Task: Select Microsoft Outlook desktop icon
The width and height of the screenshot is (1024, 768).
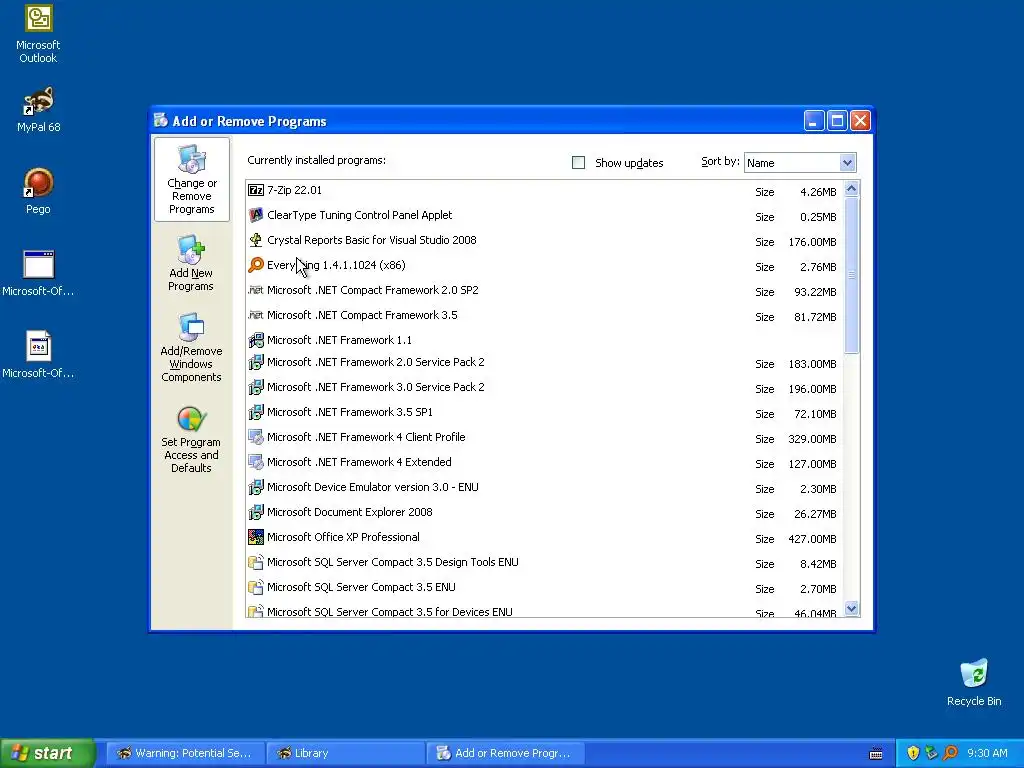Action: pyautogui.click(x=38, y=34)
